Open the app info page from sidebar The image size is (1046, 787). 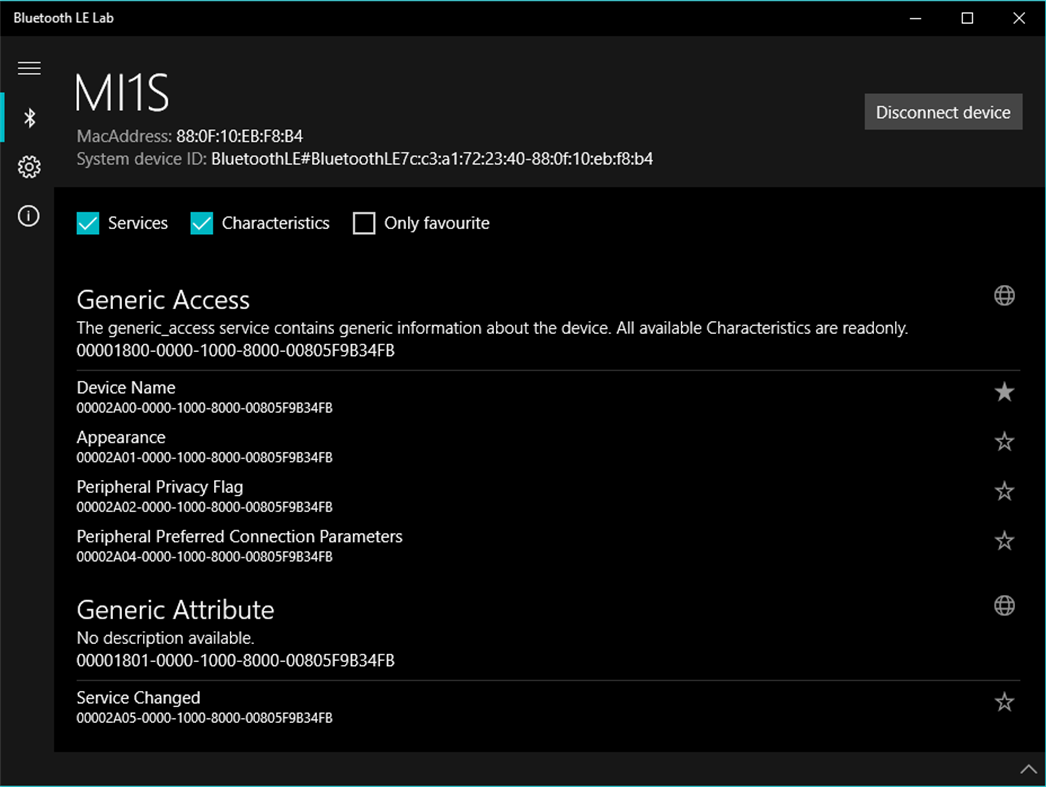29,215
